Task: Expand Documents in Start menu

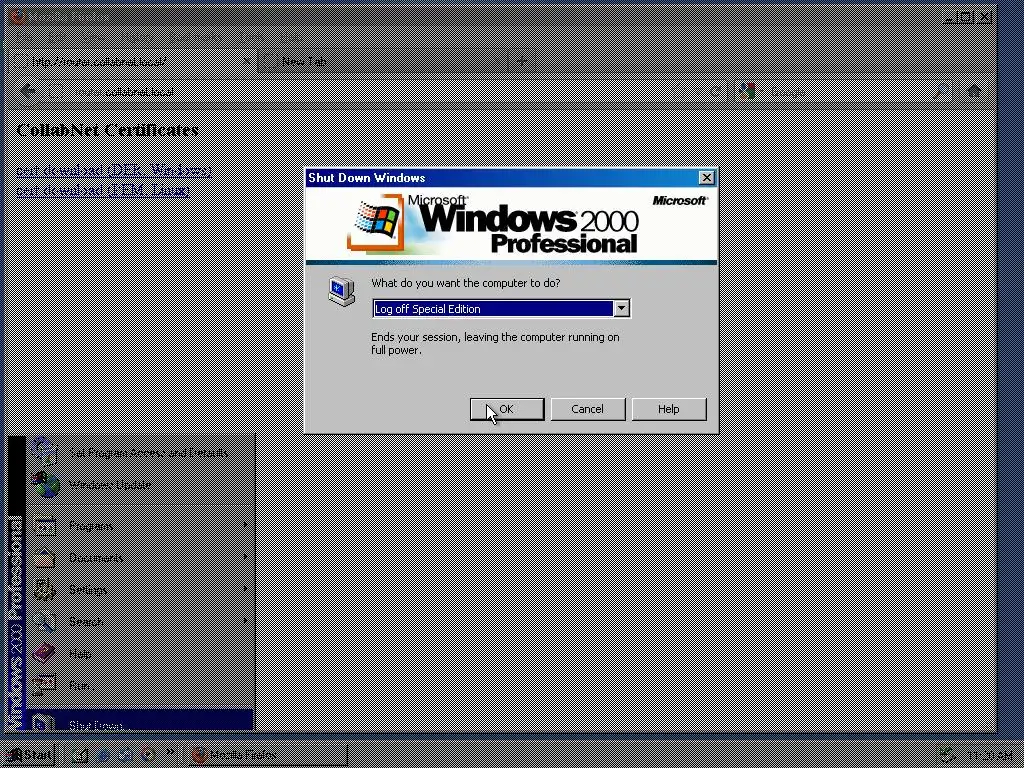Action: pyautogui.click(x=140, y=558)
